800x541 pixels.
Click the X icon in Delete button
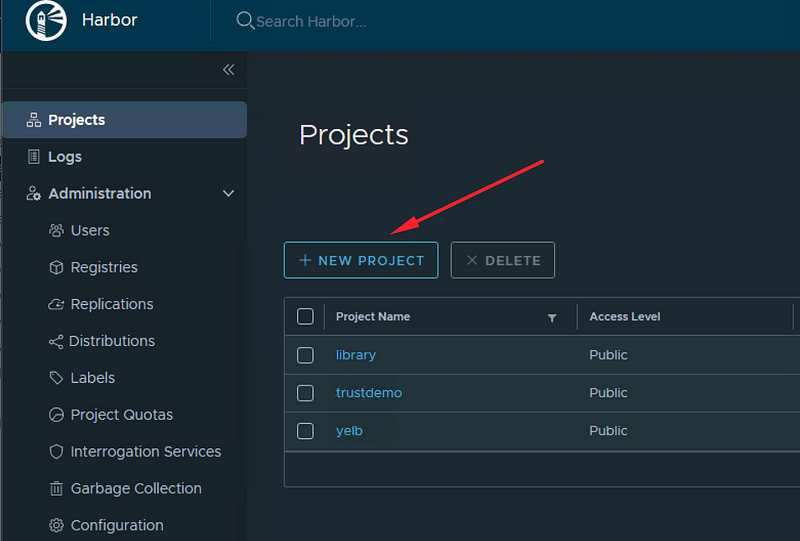click(x=472, y=260)
